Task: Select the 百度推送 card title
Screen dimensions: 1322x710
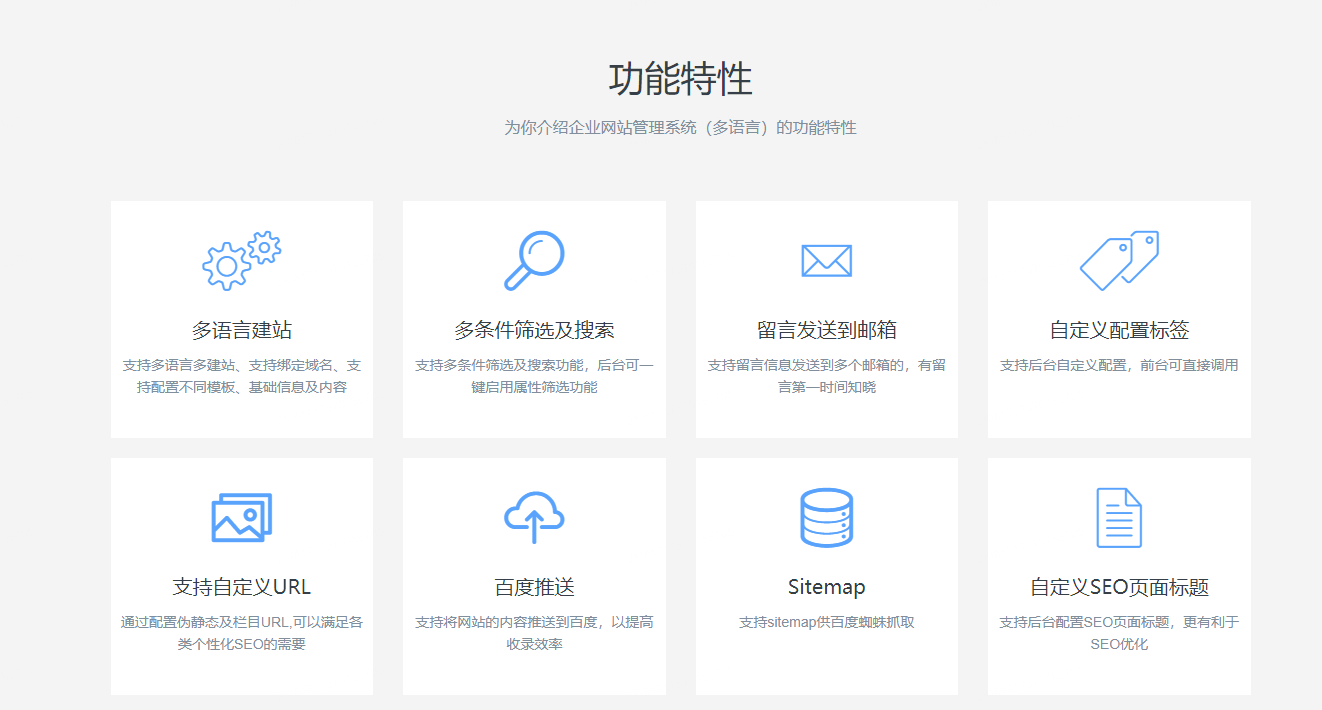Action: click(534, 587)
